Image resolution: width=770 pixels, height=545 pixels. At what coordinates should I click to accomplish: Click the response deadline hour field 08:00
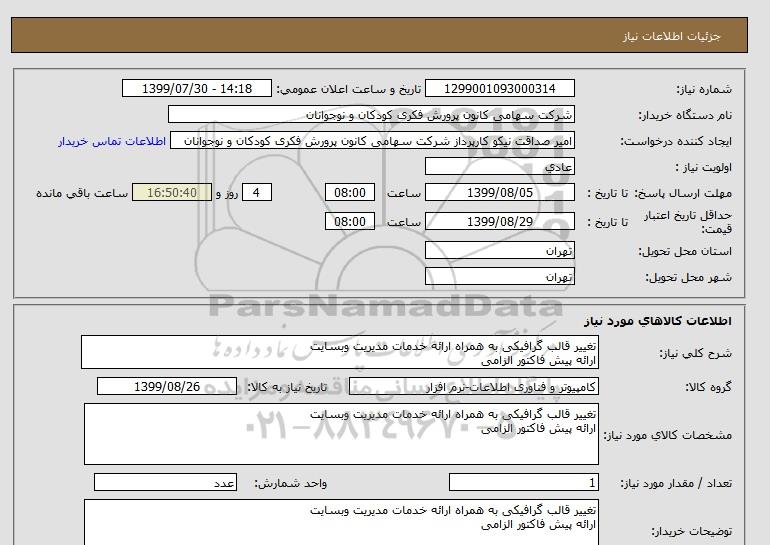(x=350, y=192)
